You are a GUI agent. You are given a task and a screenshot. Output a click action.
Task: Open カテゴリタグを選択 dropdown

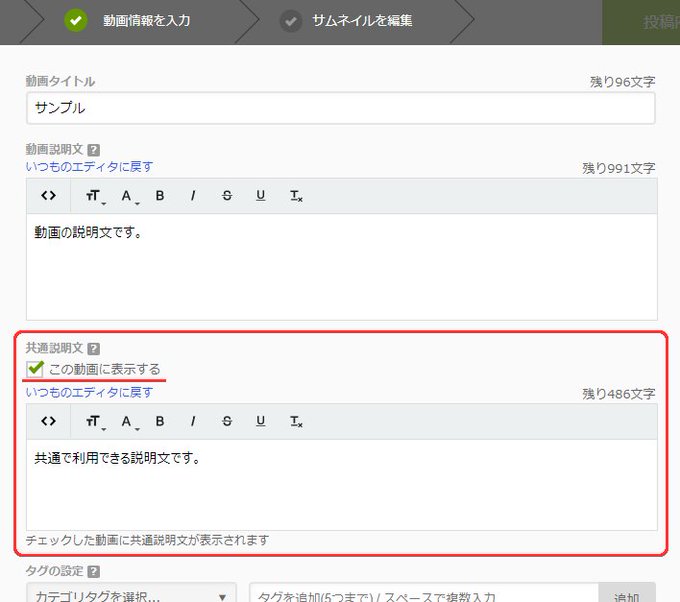131,593
